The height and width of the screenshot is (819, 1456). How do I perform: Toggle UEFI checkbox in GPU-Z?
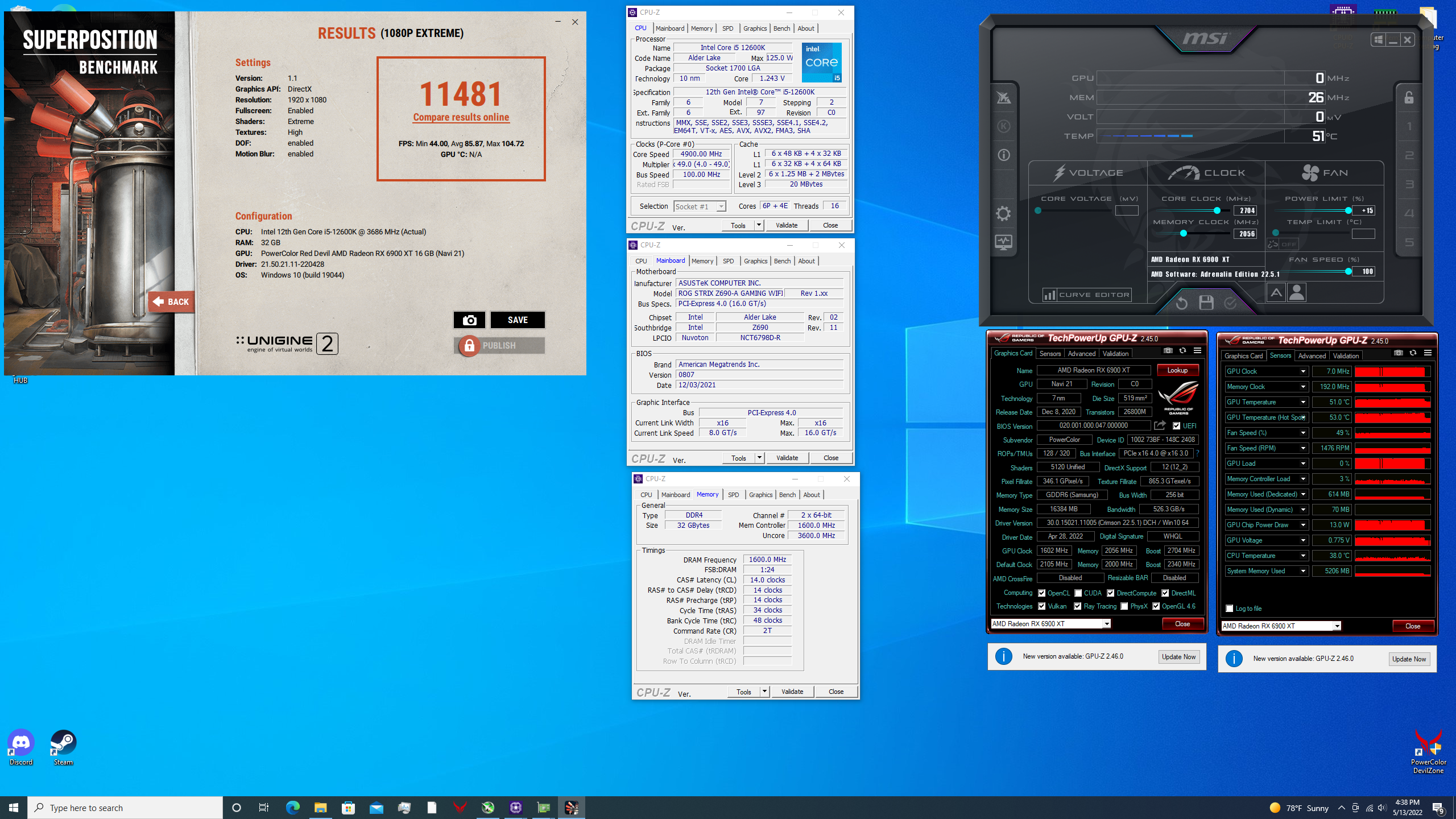click(x=1176, y=425)
